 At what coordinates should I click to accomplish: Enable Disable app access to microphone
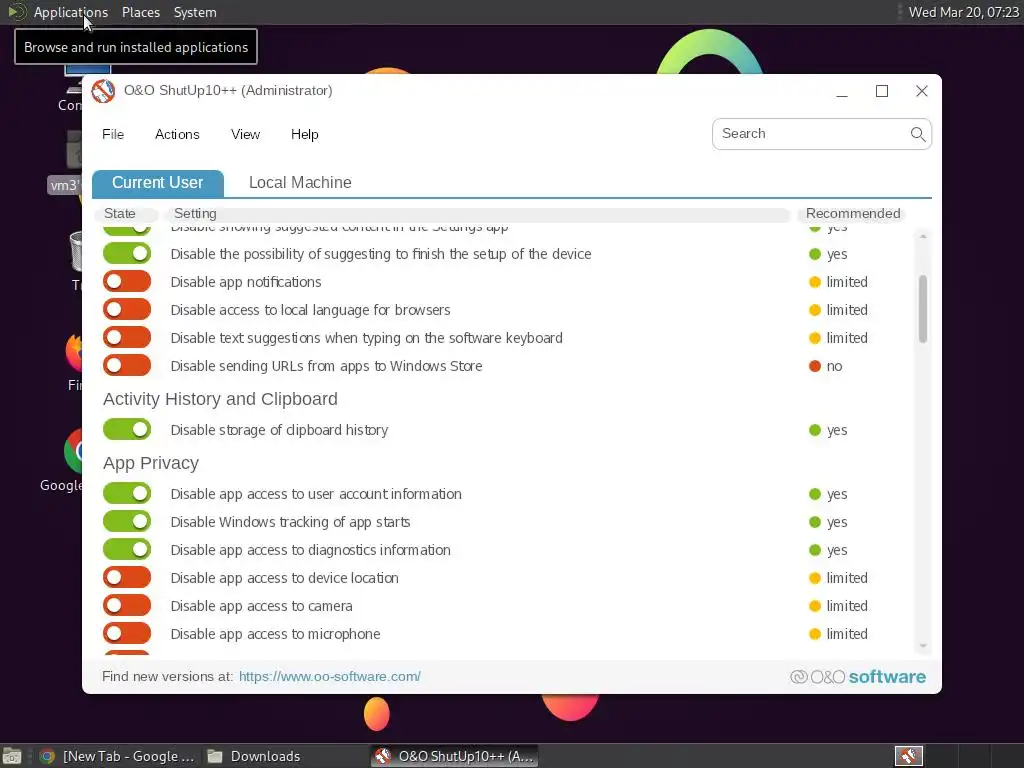pyautogui.click(x=127, y=634)
